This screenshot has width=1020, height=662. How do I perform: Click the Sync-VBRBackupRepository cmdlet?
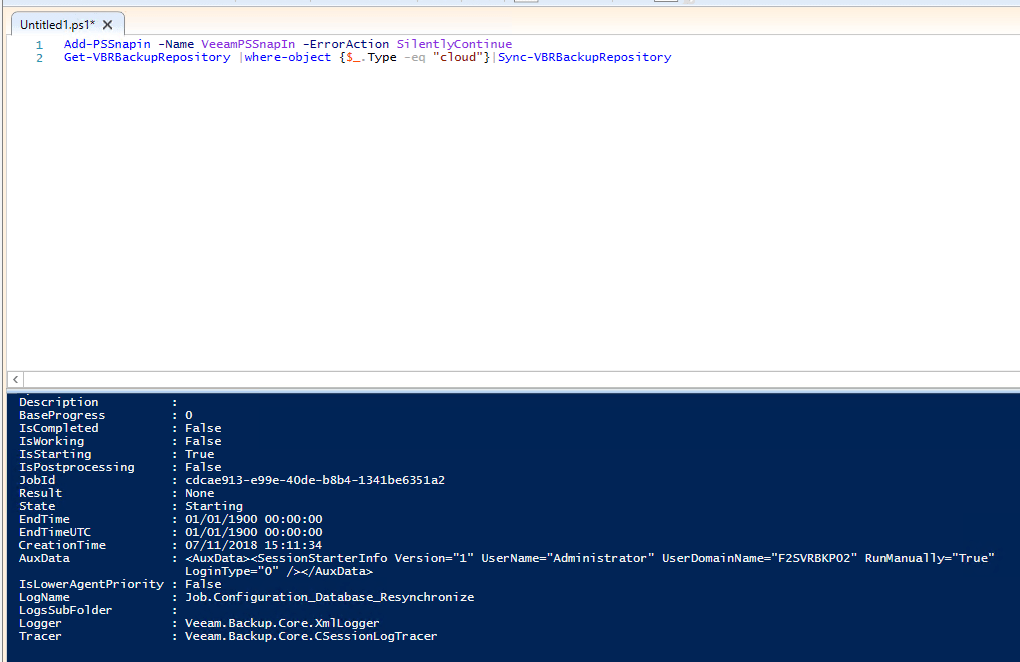(x=584, y=57)
